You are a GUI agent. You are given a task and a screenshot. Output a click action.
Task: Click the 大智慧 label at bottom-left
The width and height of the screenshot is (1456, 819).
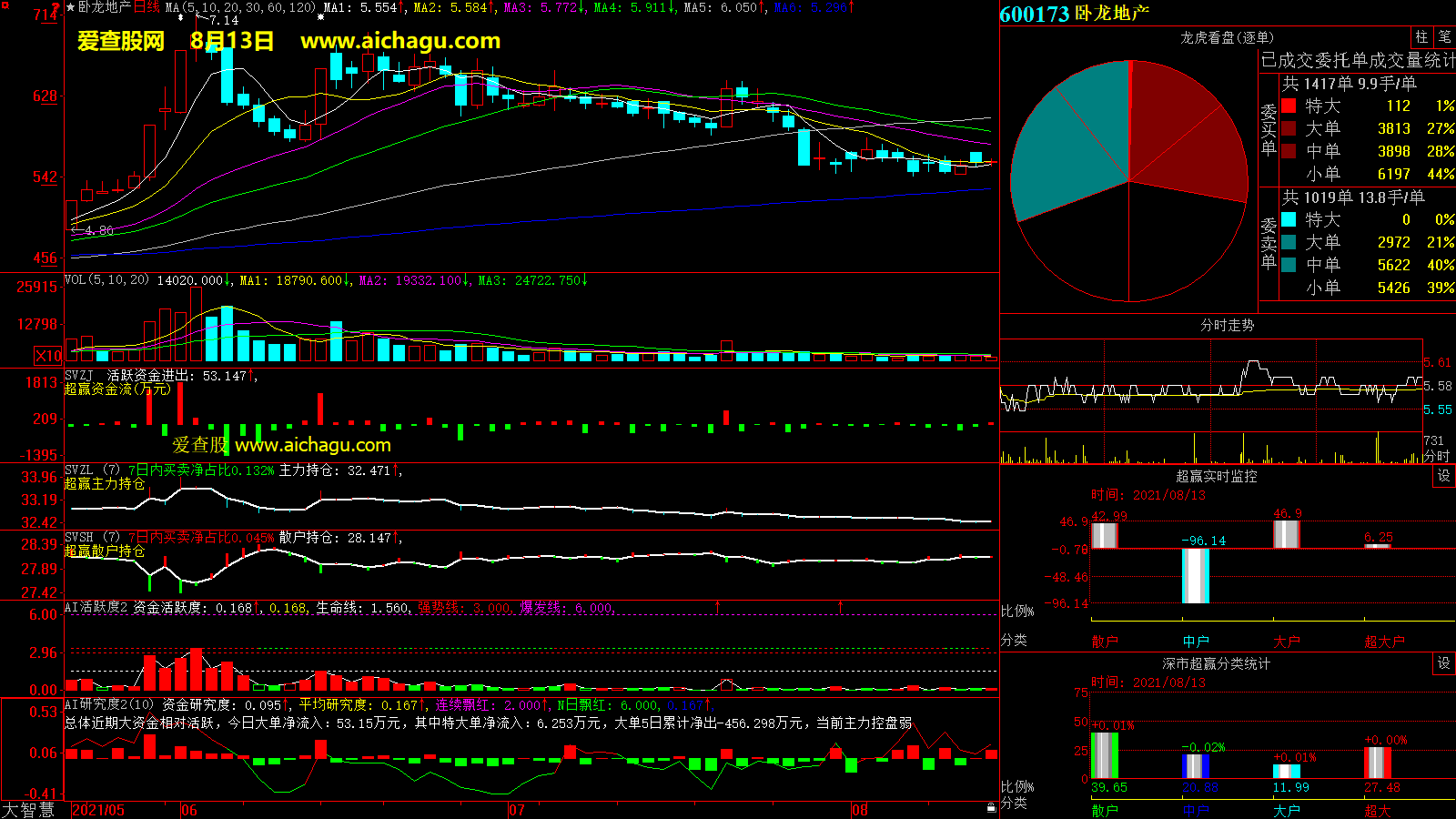point(27,810)
